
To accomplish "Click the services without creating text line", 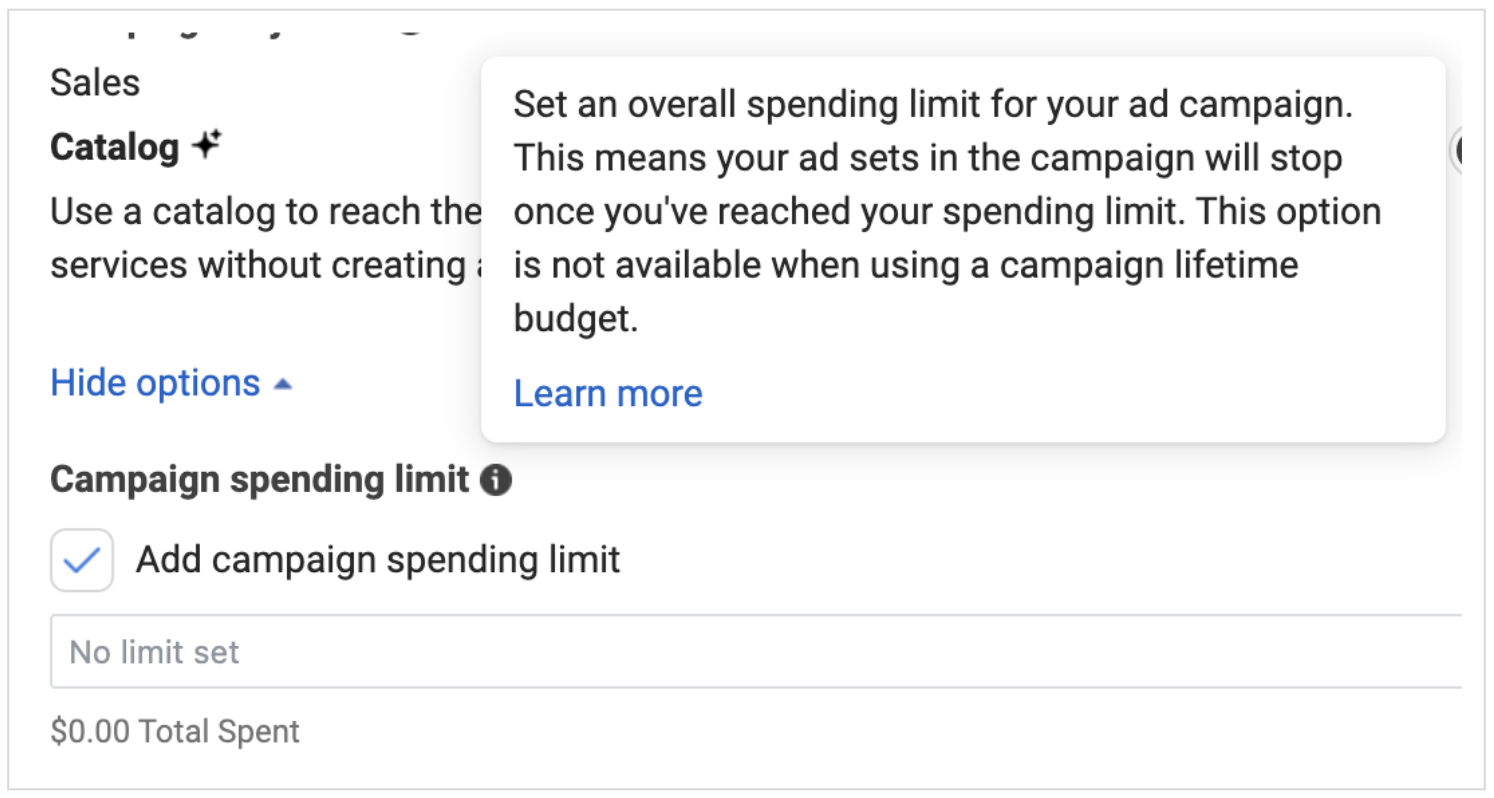I will pos(266,266).
